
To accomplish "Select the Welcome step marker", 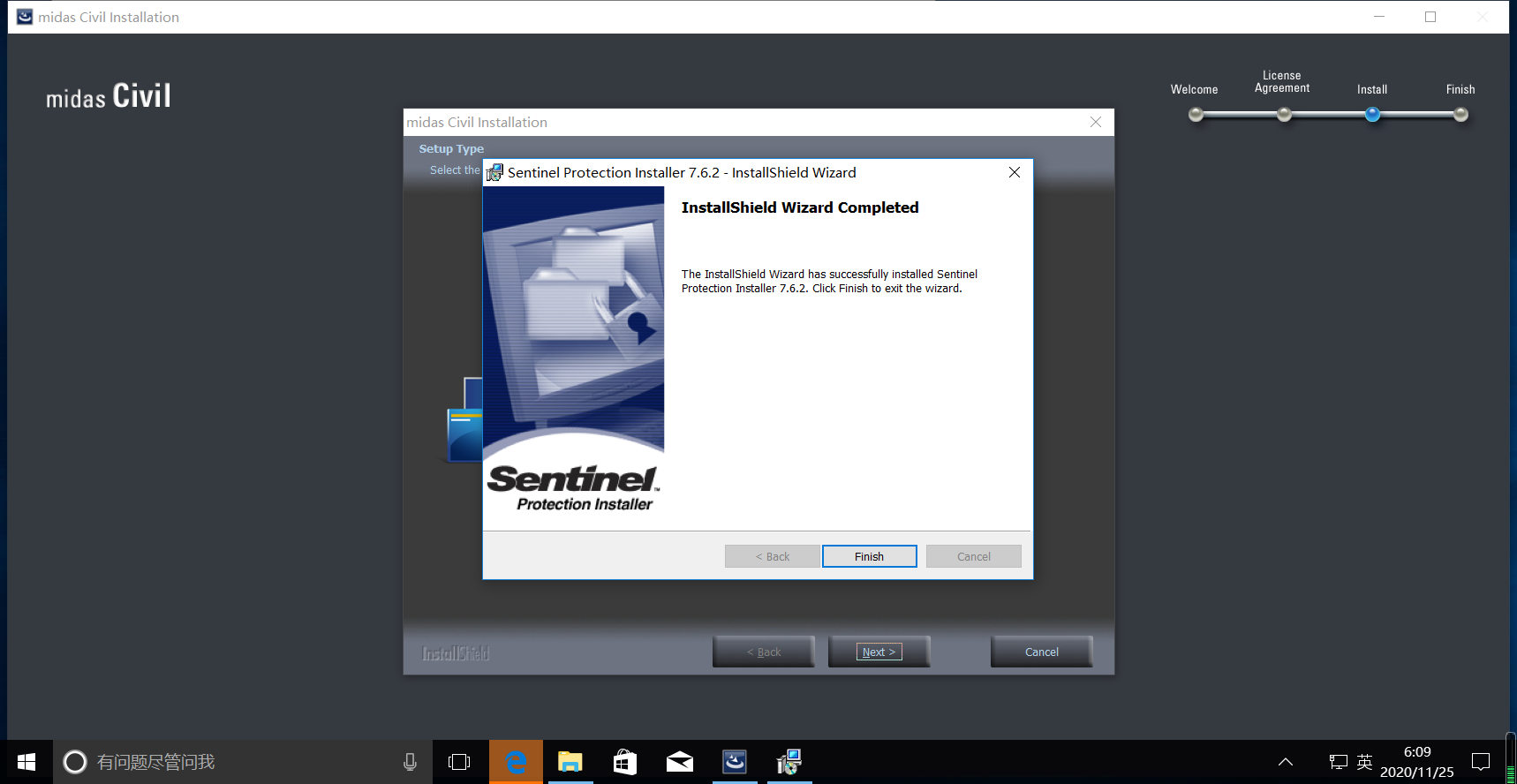I will pyautogui.click(x=1196, y=114).
